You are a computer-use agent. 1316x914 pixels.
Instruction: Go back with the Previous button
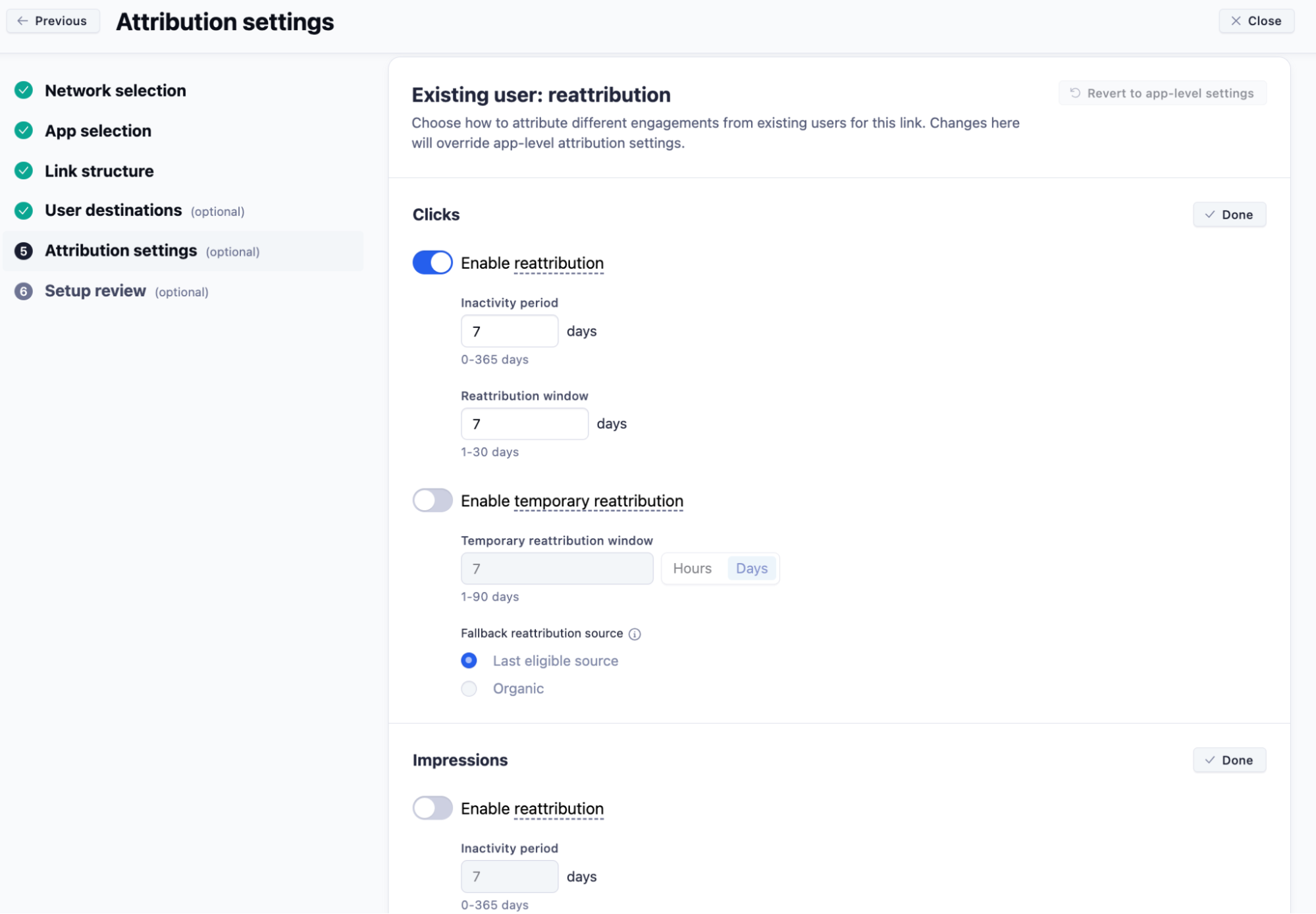click(53, 21)
